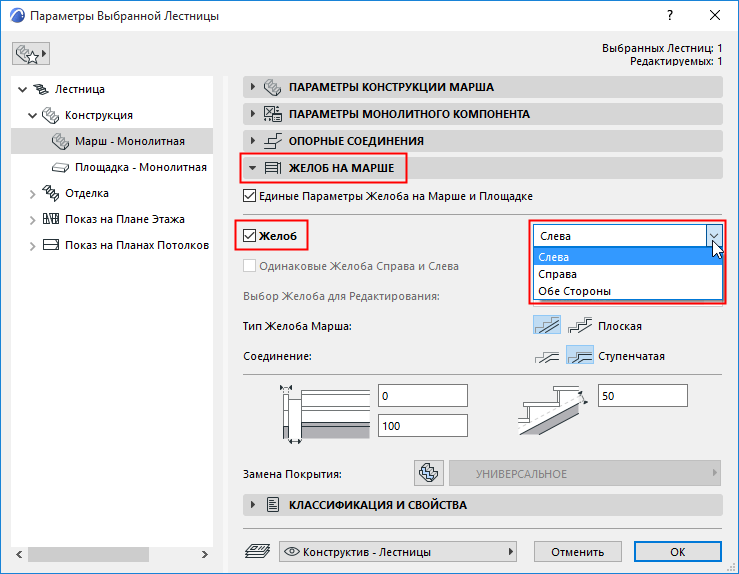Click the help question mark button
The height and width of the screenshot is (574, 739).
coord(670,16)
